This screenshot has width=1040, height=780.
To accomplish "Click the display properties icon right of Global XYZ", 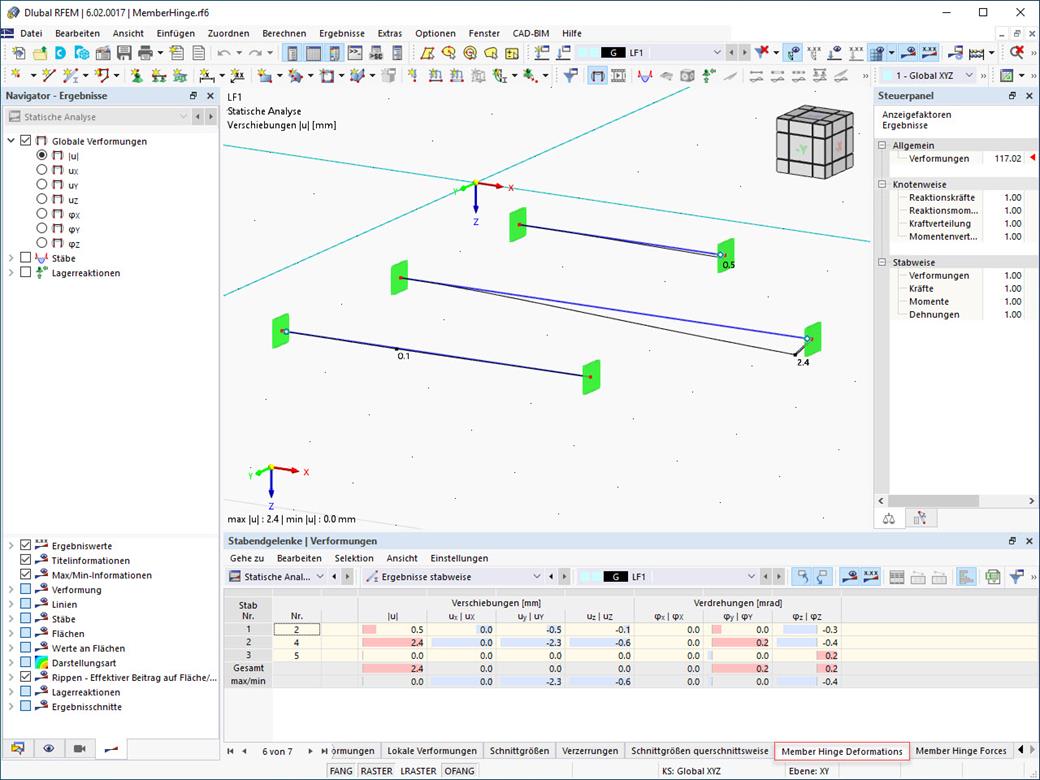I will tap(1007, 76).
